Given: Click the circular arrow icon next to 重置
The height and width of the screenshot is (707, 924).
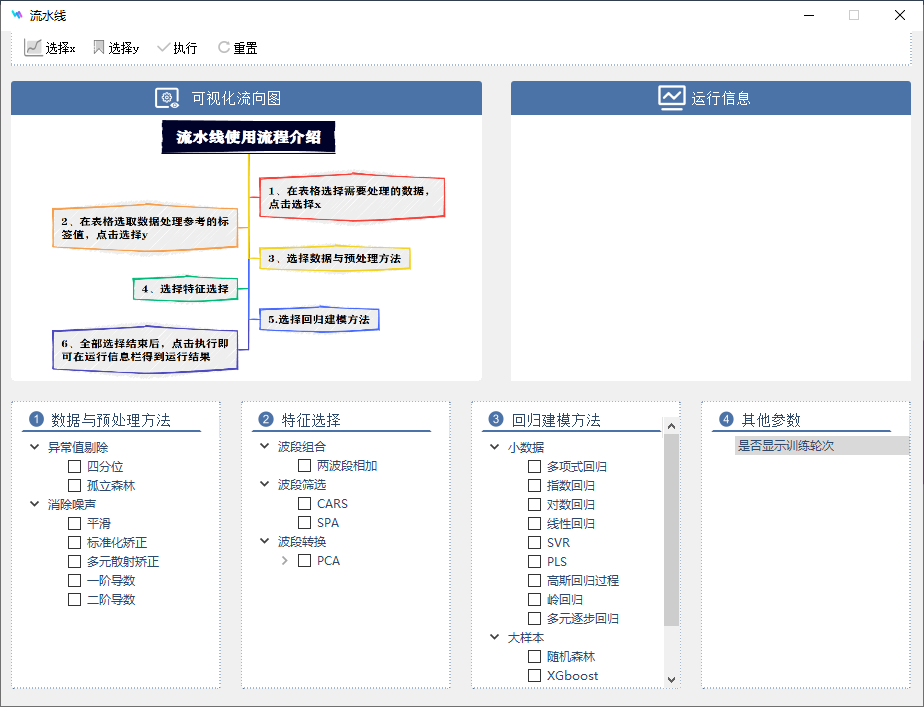Looking at the screenshot, I should (222, 46).
